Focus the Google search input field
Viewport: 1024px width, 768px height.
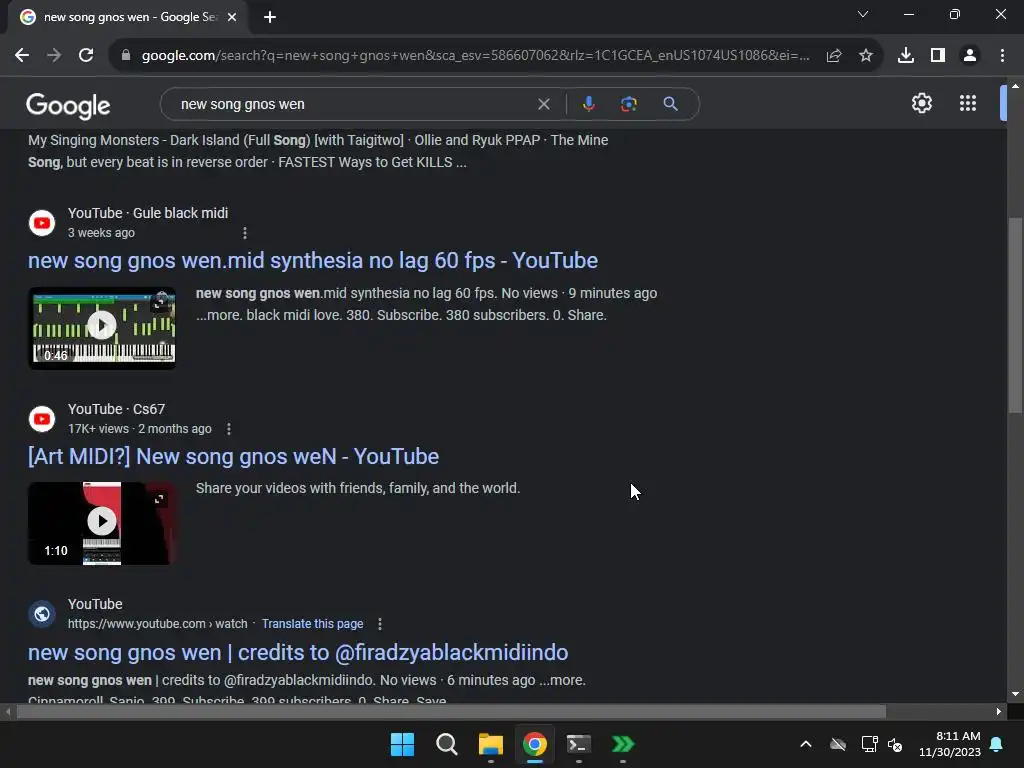point(356,104)
